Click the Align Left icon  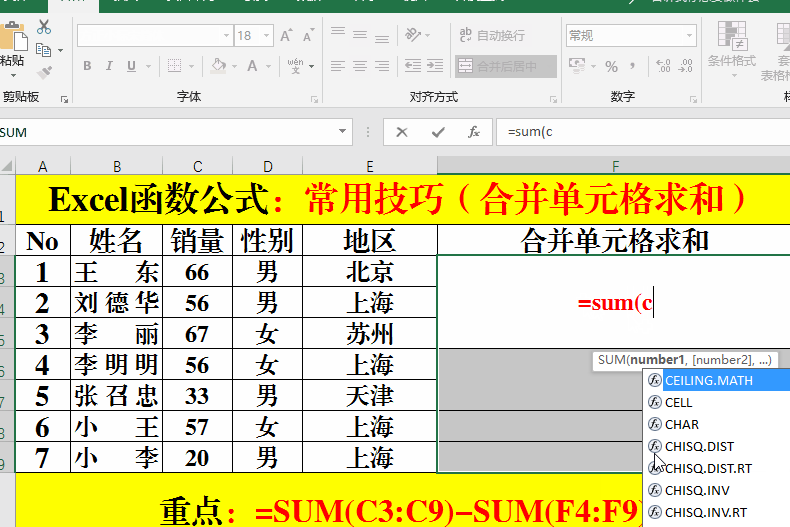point(338,66)
